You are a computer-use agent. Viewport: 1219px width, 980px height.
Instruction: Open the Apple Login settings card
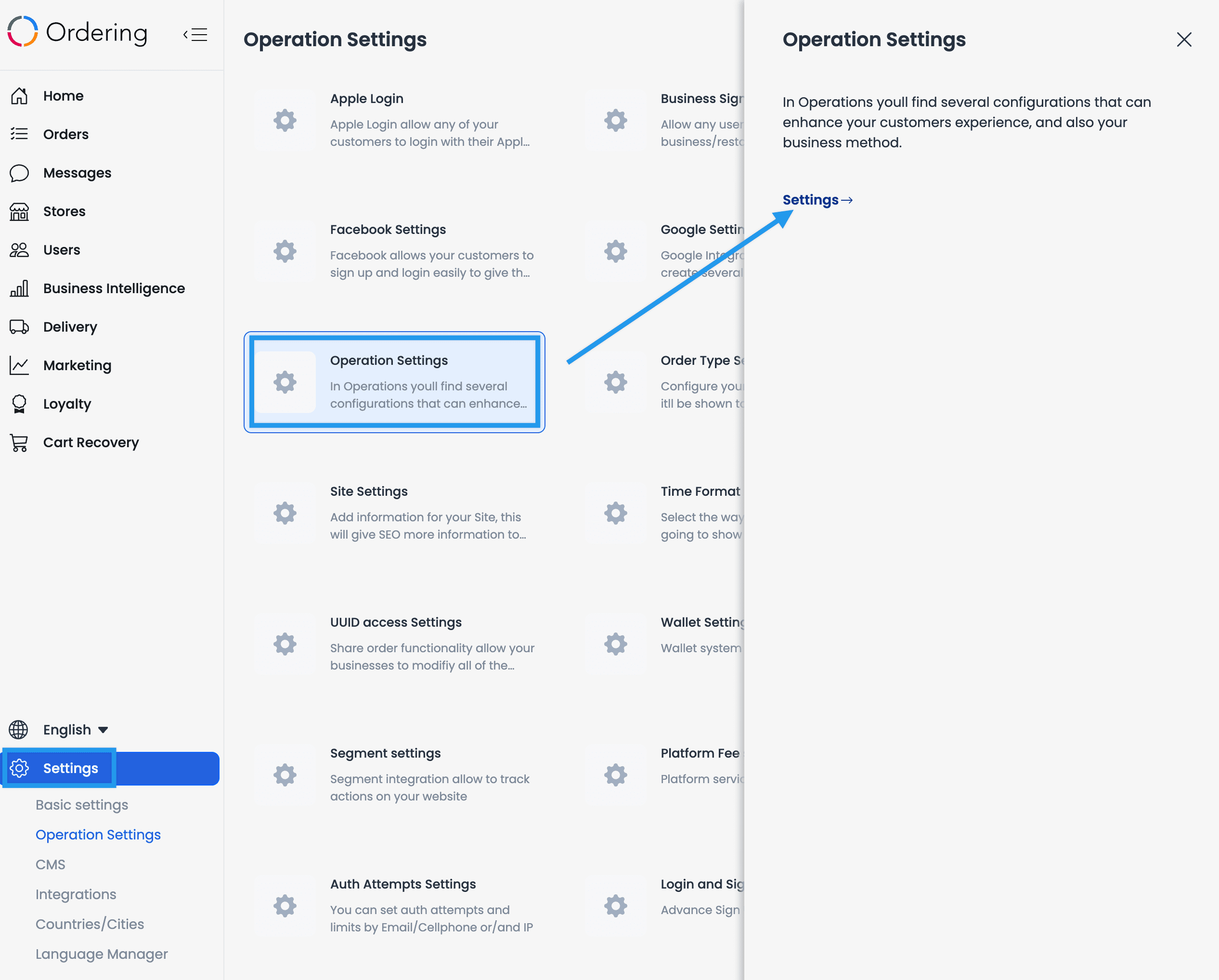click(395, 120)
